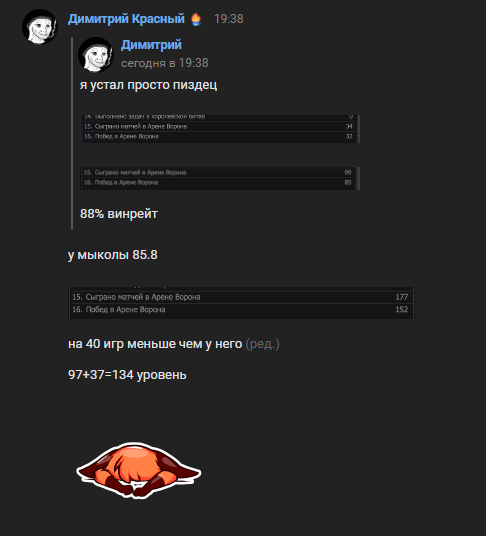The height and width of the screenshot is (536, 486).
Task: Select the message у мыколы 85.8
Action: [113, 255]
